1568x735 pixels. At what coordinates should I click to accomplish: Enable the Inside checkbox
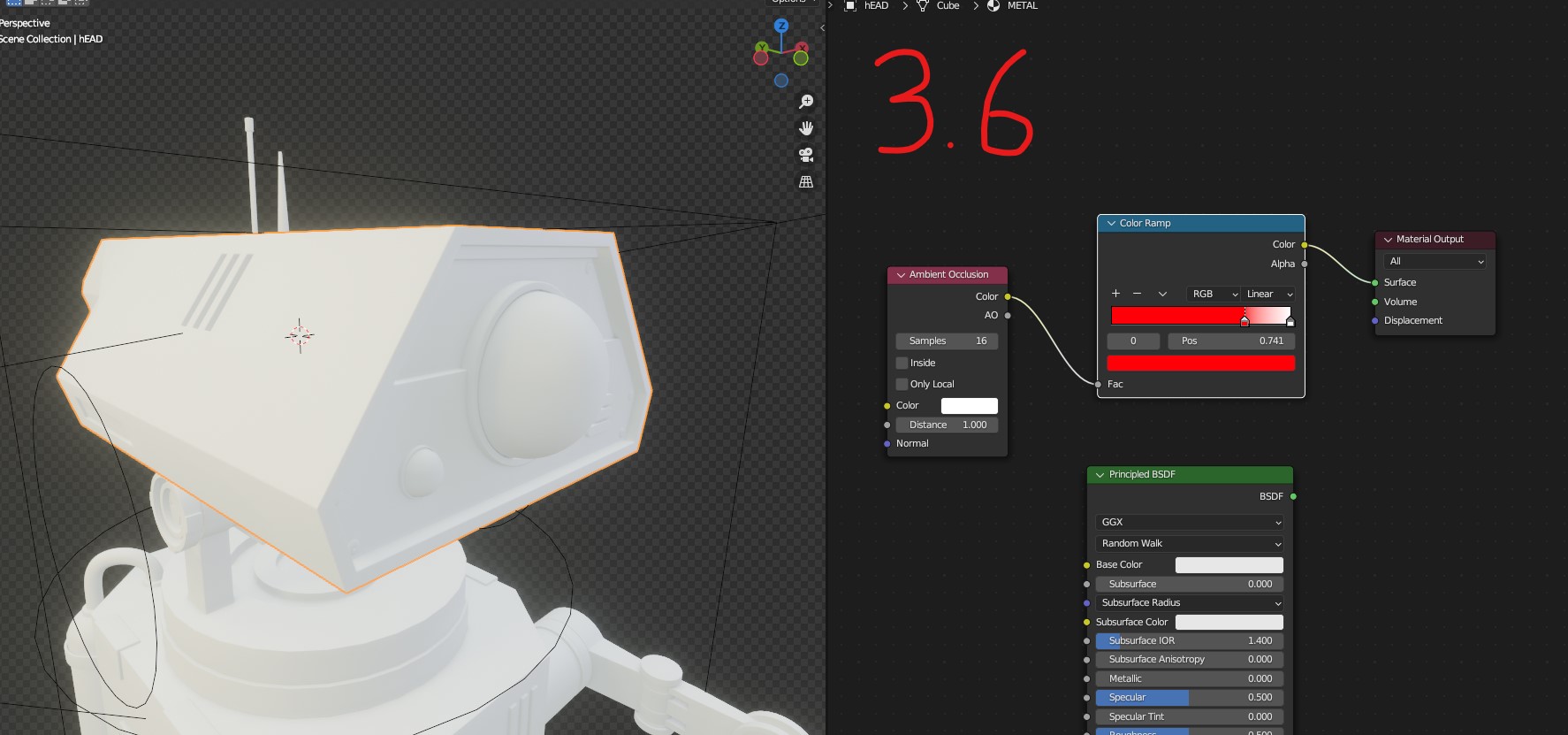point(902,363)
